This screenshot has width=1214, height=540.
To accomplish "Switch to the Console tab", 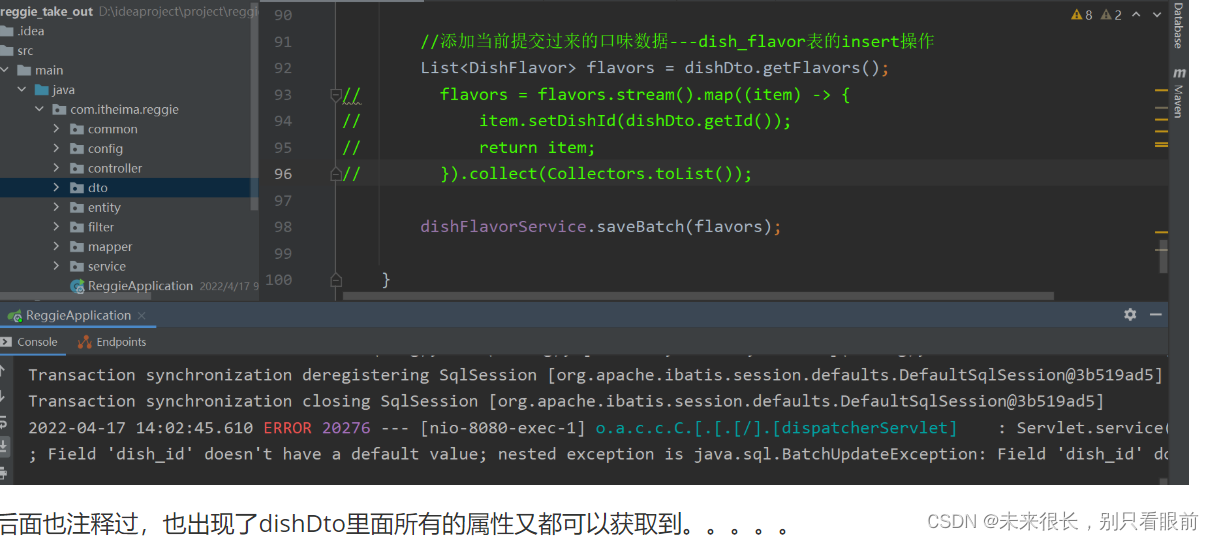I will 30,342.
